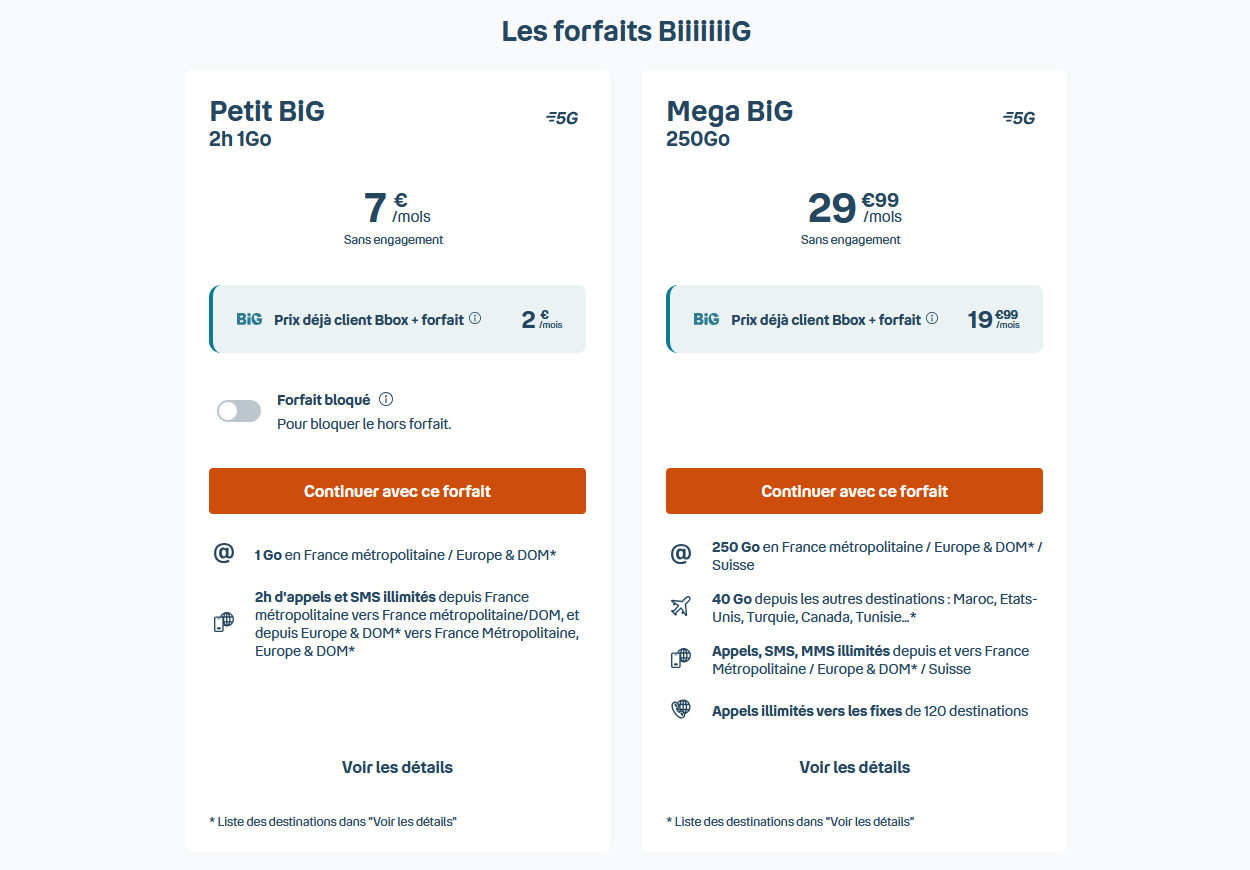Continue with the Petit BiG plan

pos(397,491)
